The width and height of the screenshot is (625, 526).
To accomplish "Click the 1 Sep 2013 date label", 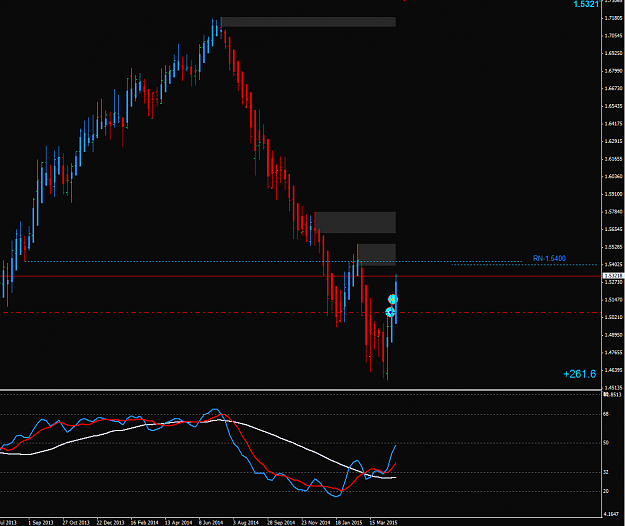I will 41,522.
